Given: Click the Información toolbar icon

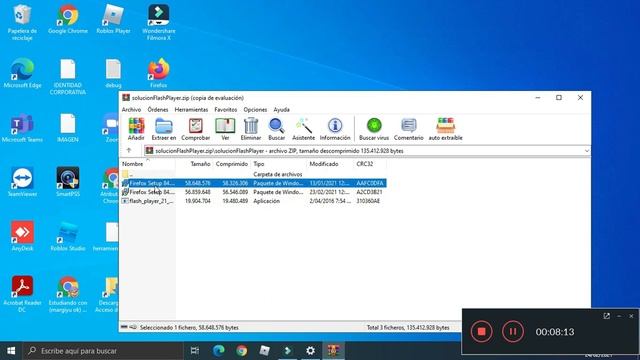Looking at the screenshot, I should (x=335, y=129).
